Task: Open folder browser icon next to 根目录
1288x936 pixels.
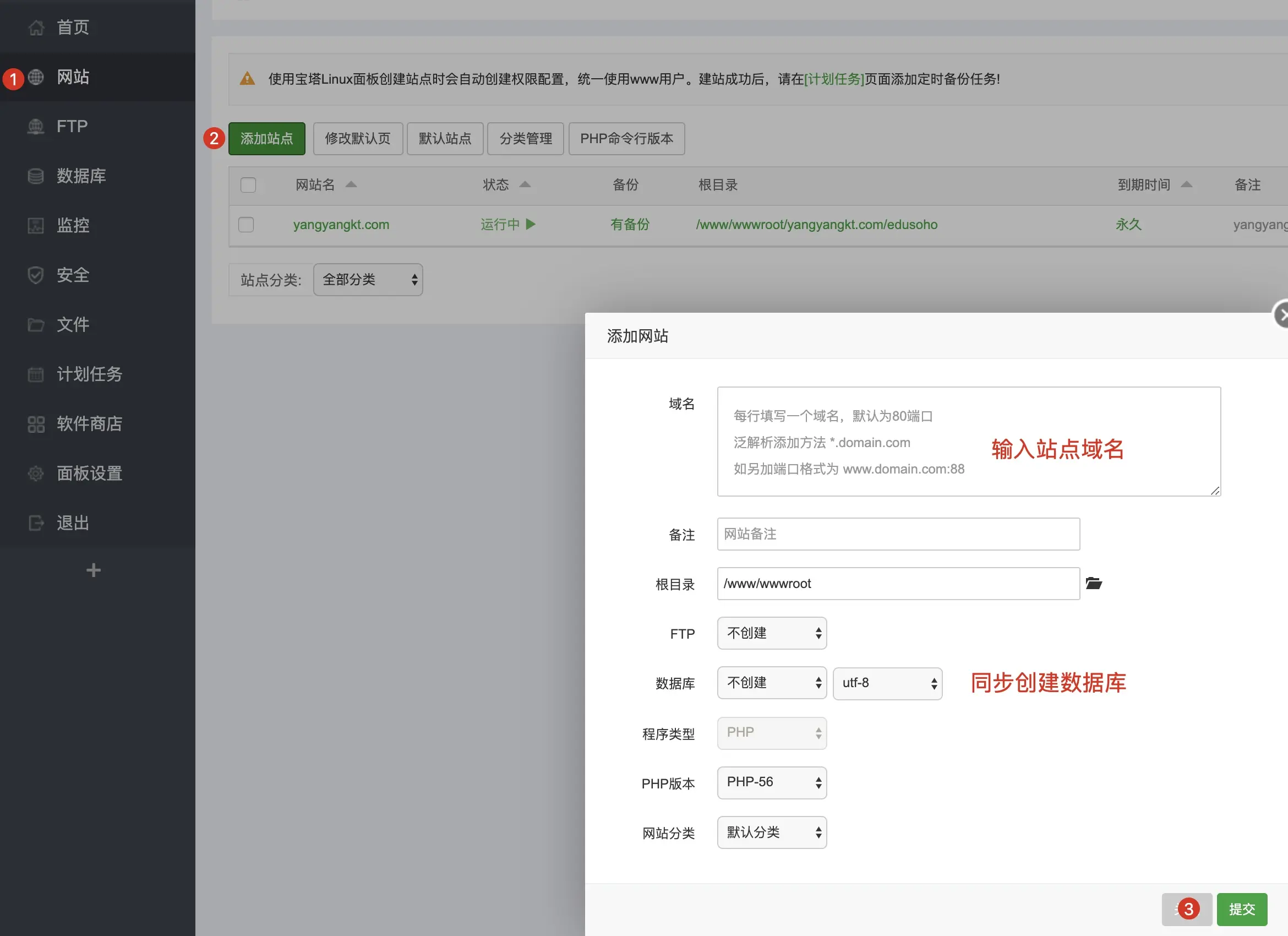Action: click(1094, 583)
